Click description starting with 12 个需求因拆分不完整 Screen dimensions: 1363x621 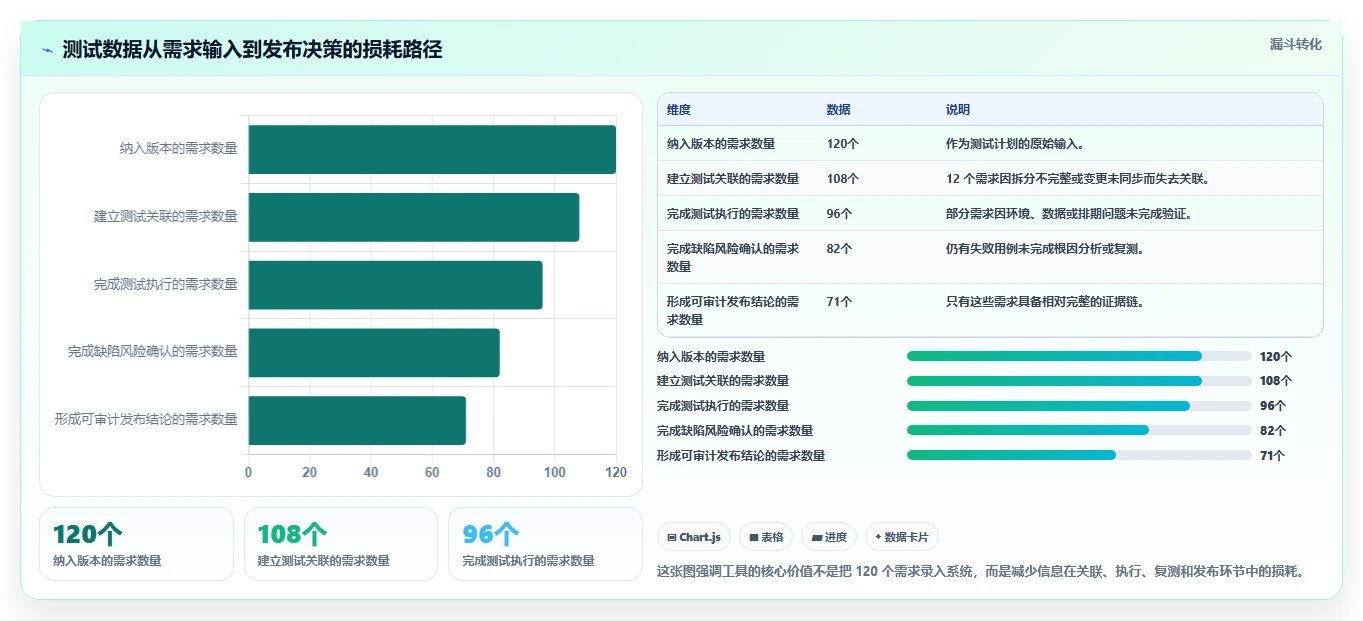click(x=1078, y=179)
